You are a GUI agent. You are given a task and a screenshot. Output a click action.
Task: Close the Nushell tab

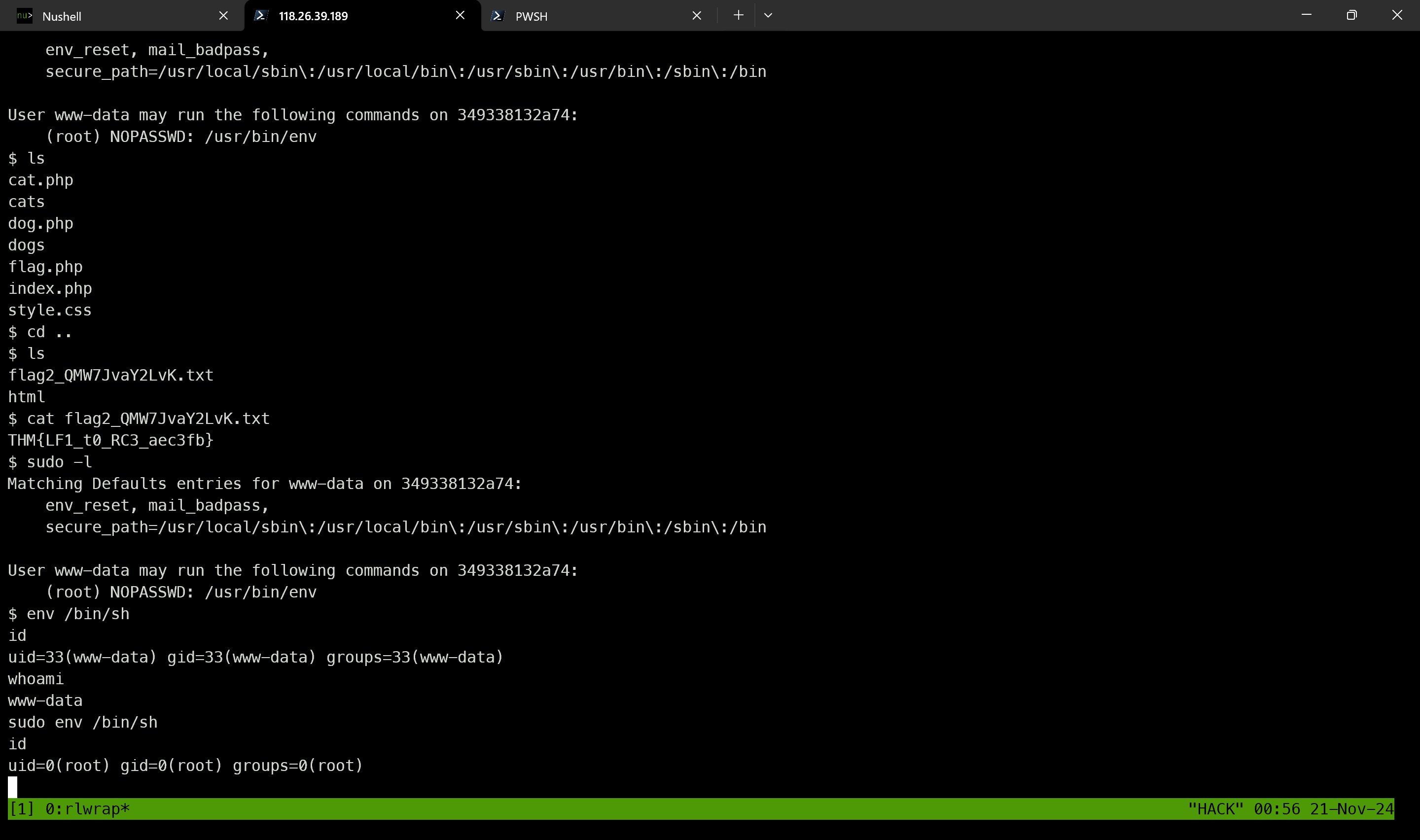coord(223,16)
